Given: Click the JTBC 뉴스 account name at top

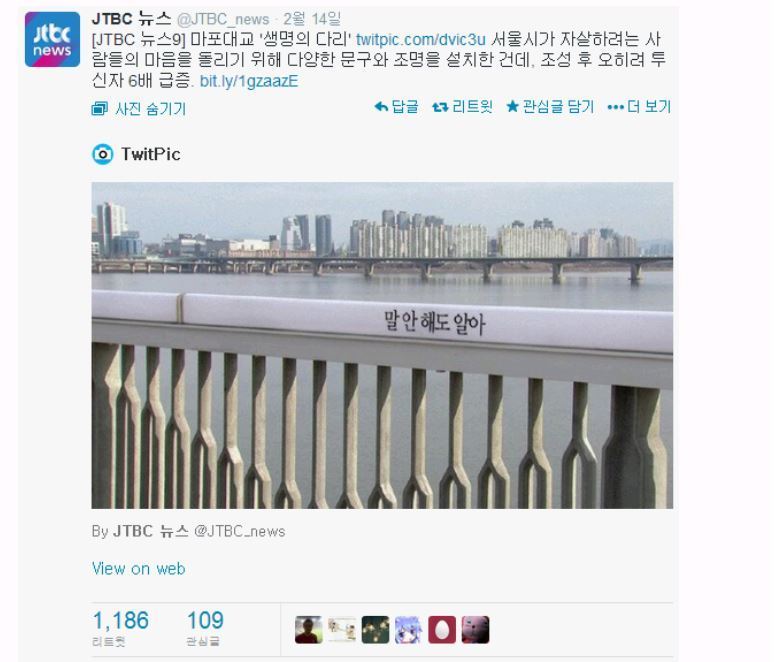Looking at the screenshot, I should click(131, 19).
